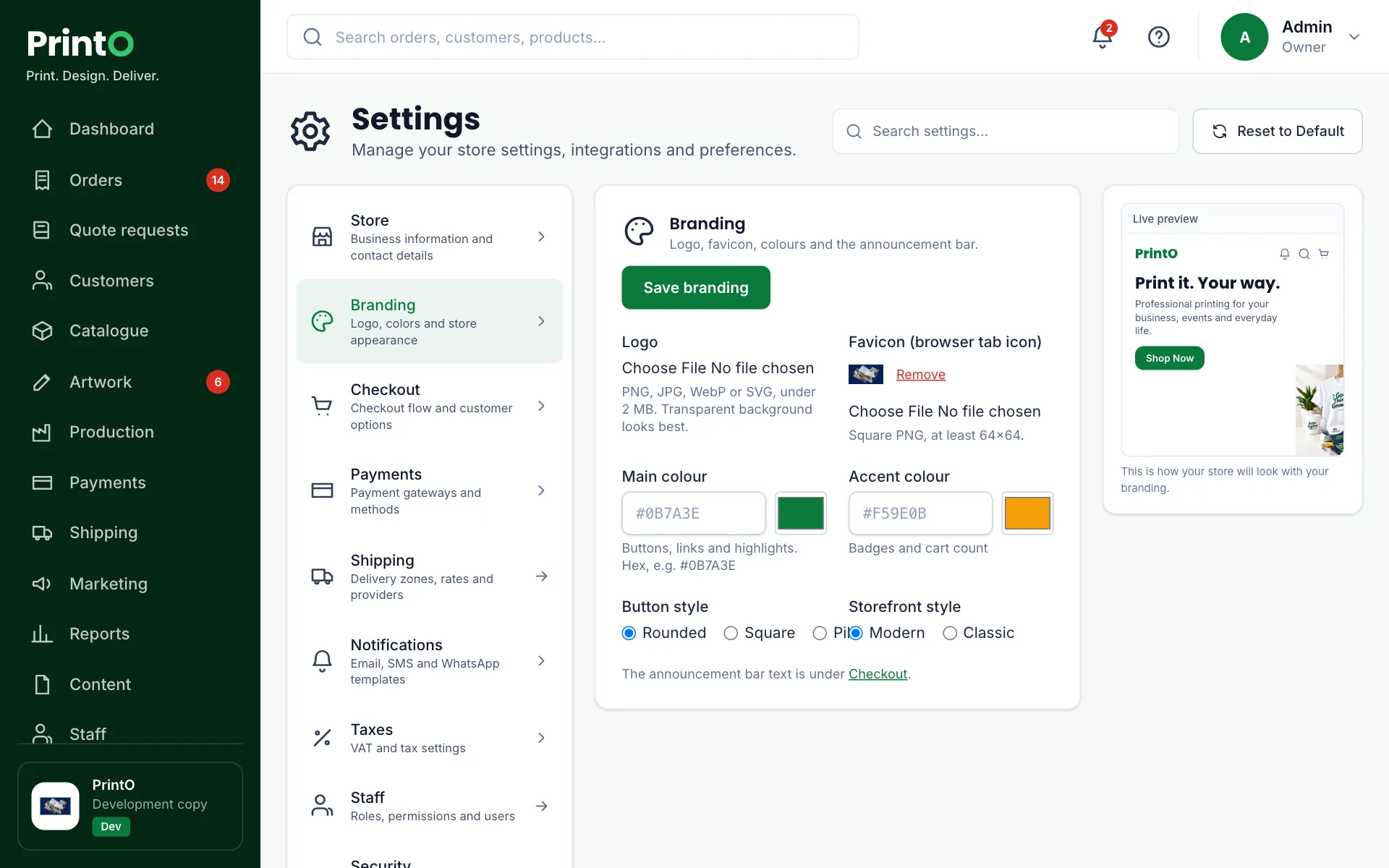1389x868 pixels.
Task: Go to Customers in the sidebar
Action: 130,281
